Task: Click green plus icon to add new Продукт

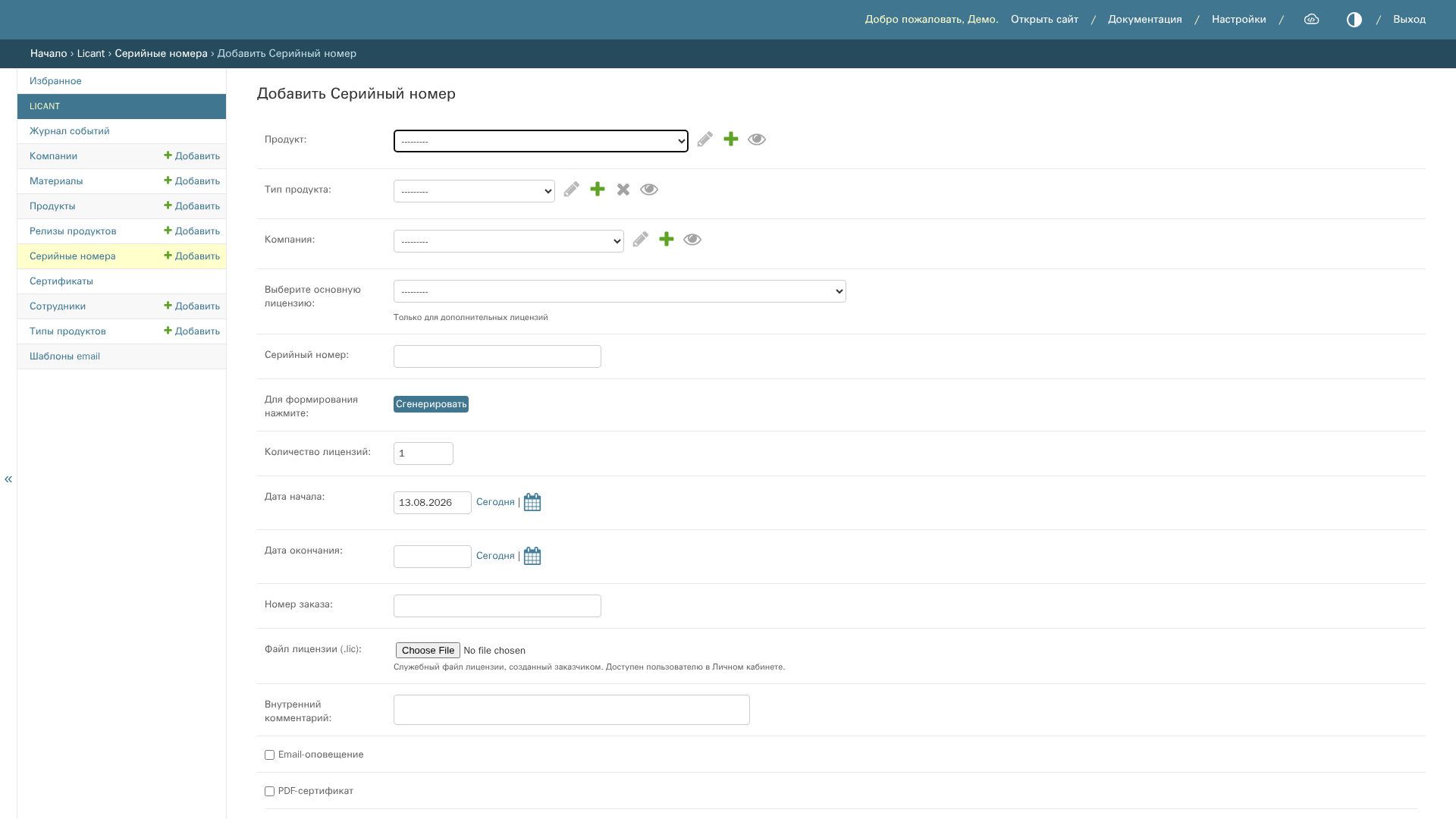Action: tap(731, 140)
